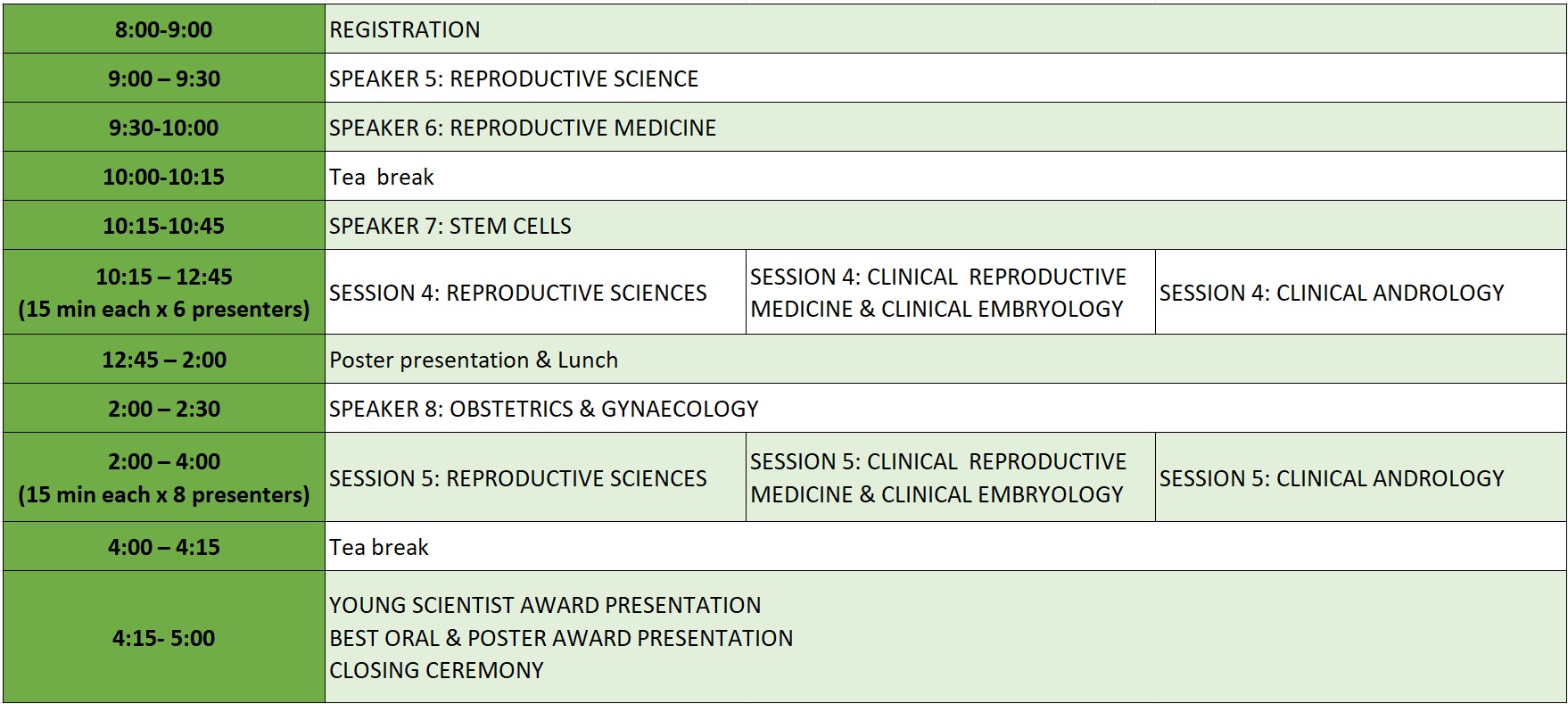The width and height of the screenshot is (1568, 704).
Task: Select SPEAKER 8: OBSTETRICS & GYNAECOLOGY cell
Action: coord(543,409)
